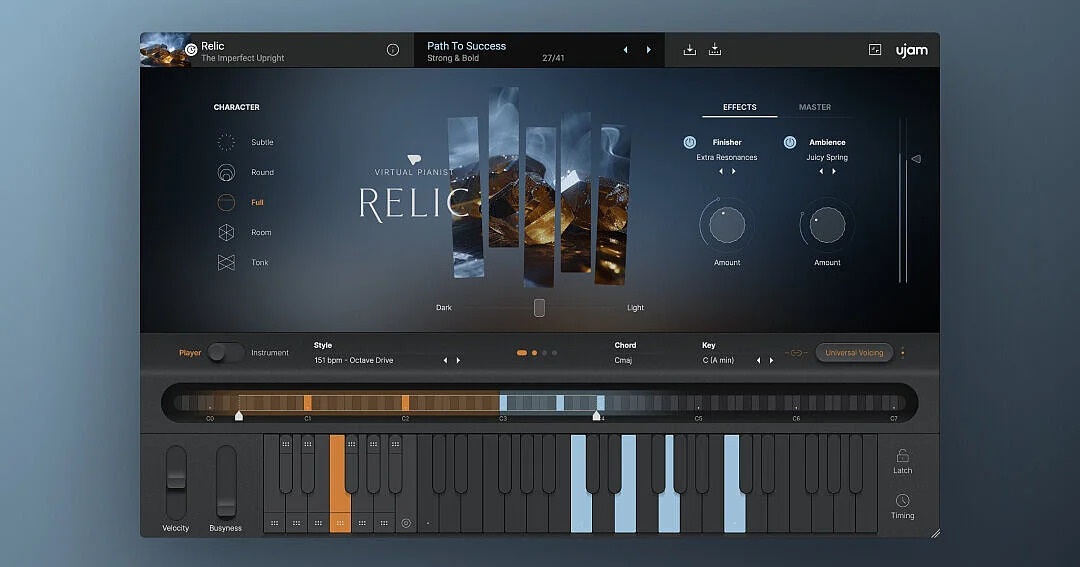Open Style menu 151 bpm - Octave Drive
1080x567 pixels.
pyautogui.click(x=353, y=360)
